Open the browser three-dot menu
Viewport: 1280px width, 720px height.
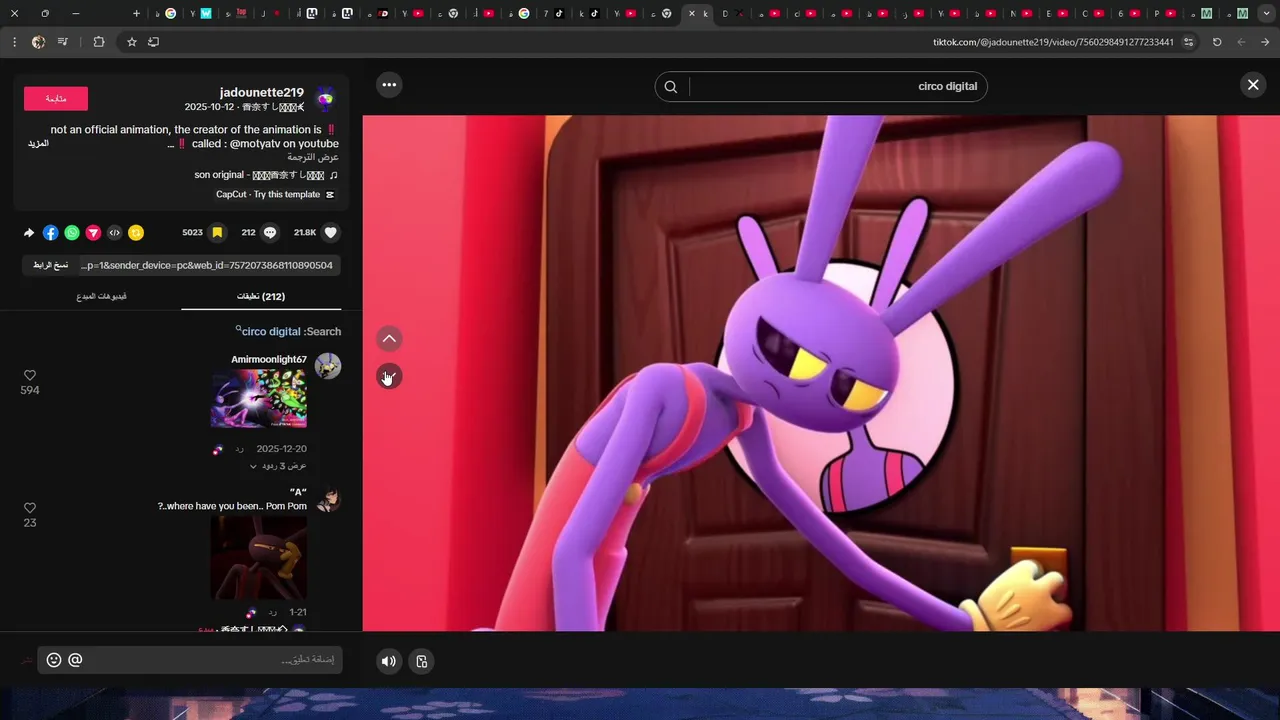pyautogui.click(x=14, y=42)
